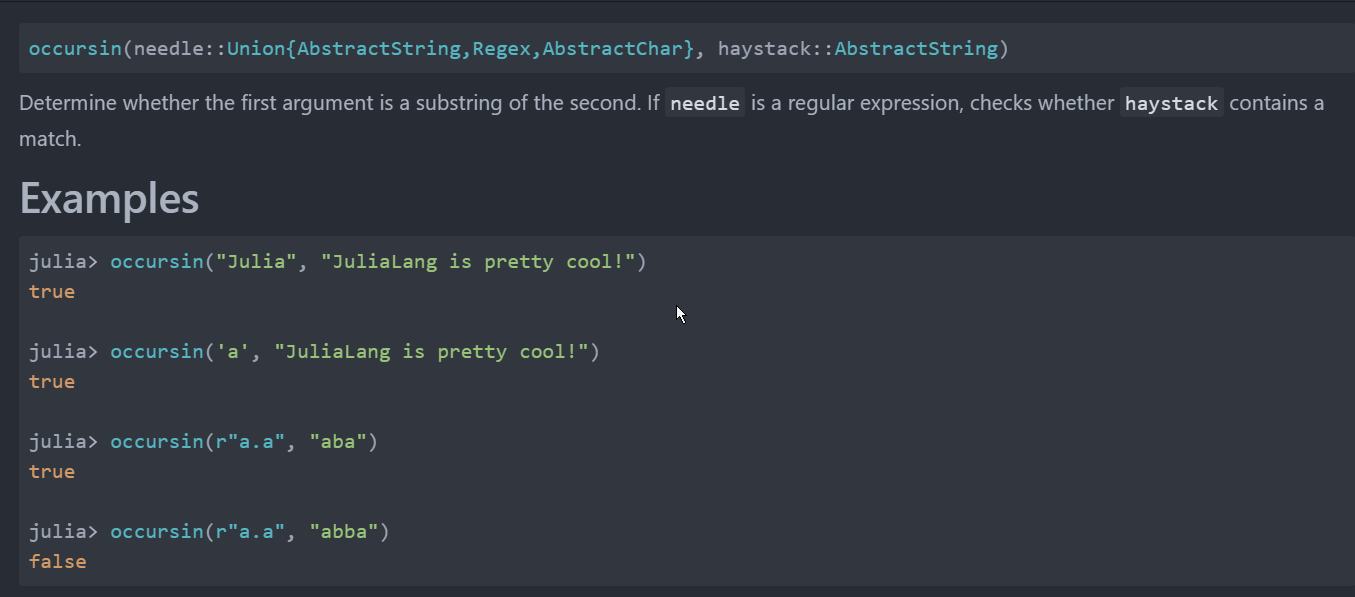Click the Examples section heading anchor
The height and width of the screenshot is (597, 1355).
coord(108,198)
